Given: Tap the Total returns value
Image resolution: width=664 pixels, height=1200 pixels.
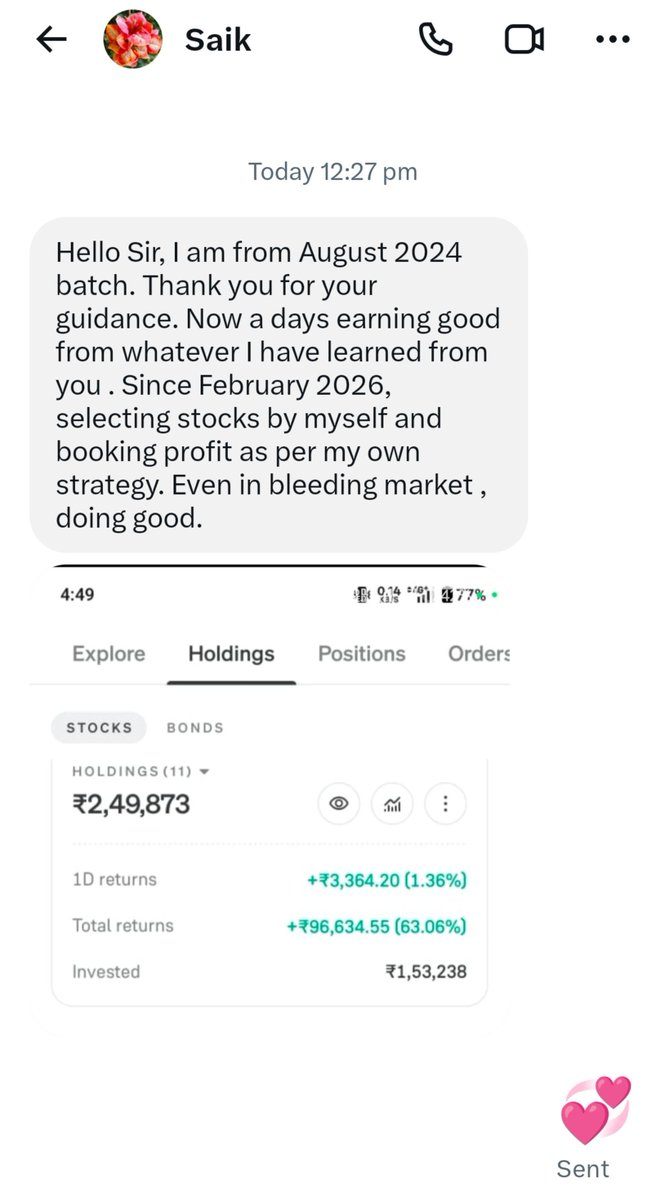Looking at the screenshot, I should click(x=376, y=926).
